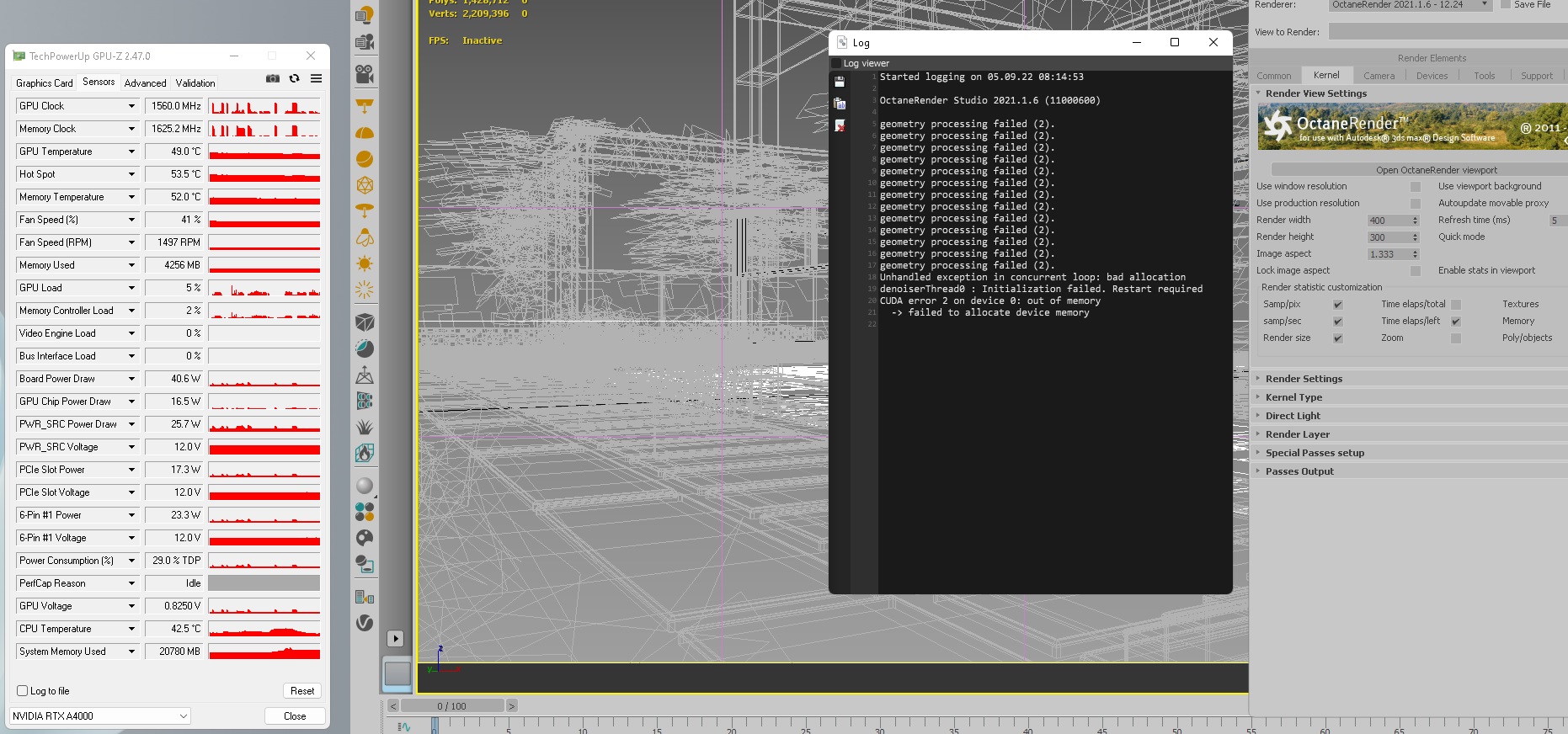Open the GPU-Z hamburger menu
Viewport: 1568px width, 734px height.
317,78
